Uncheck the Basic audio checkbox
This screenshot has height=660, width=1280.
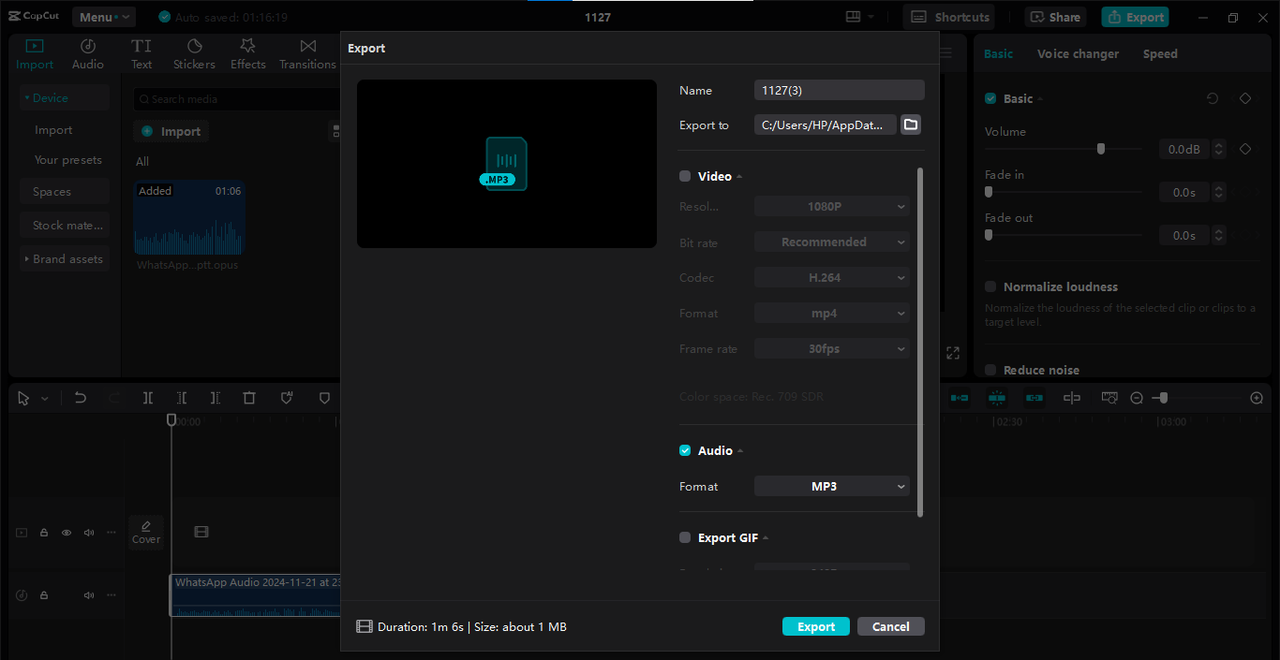[x=991, y=99]
